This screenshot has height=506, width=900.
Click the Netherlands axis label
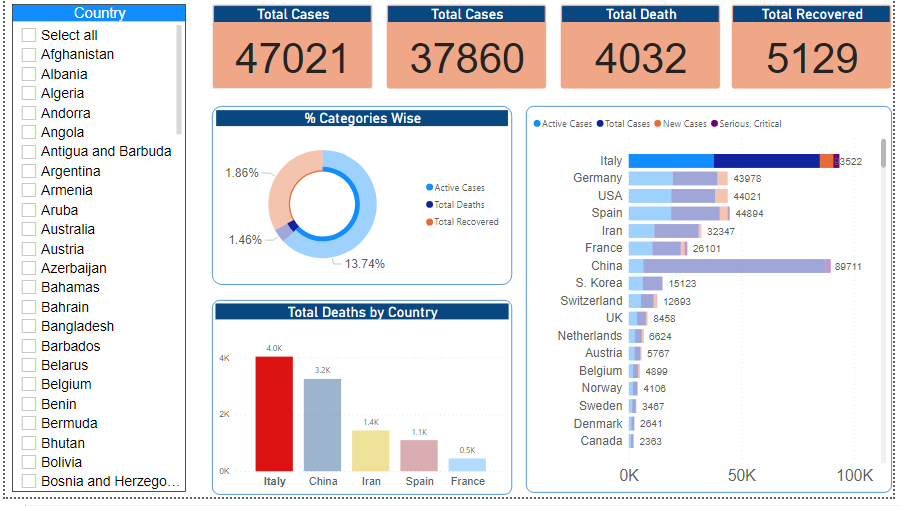click(x=589, y=336)
